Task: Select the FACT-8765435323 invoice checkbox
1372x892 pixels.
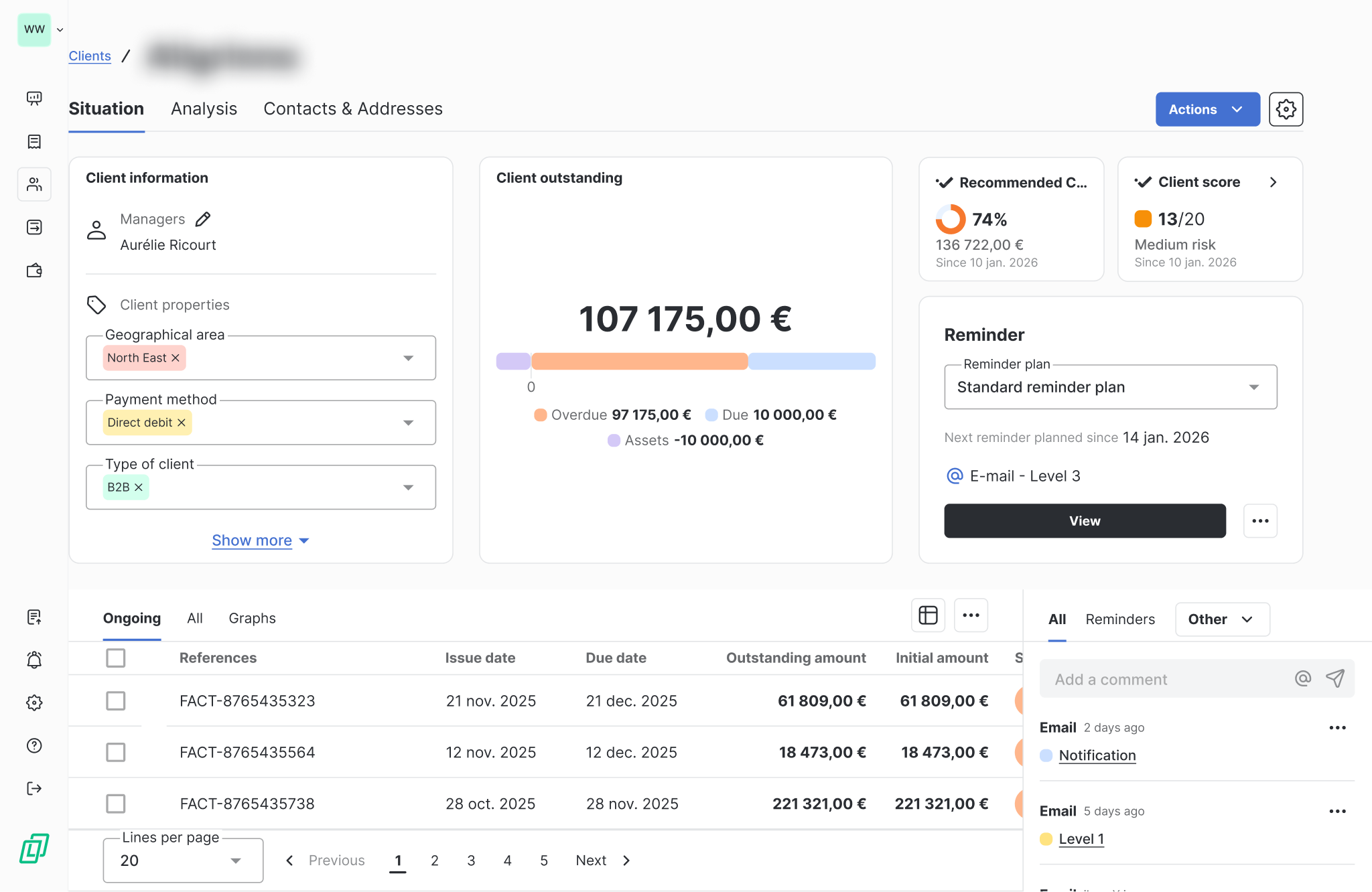Action: [x=116, y=701]
